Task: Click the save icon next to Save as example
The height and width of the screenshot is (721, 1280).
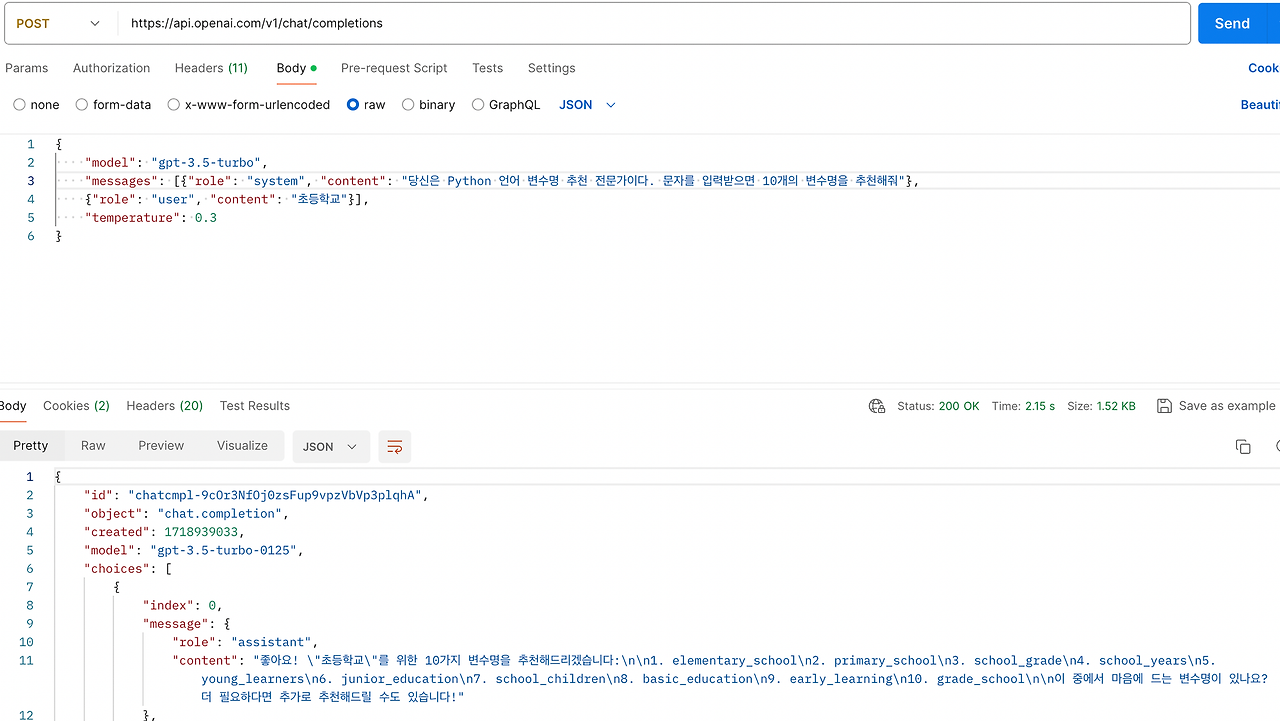Action: pos(1164,406)
